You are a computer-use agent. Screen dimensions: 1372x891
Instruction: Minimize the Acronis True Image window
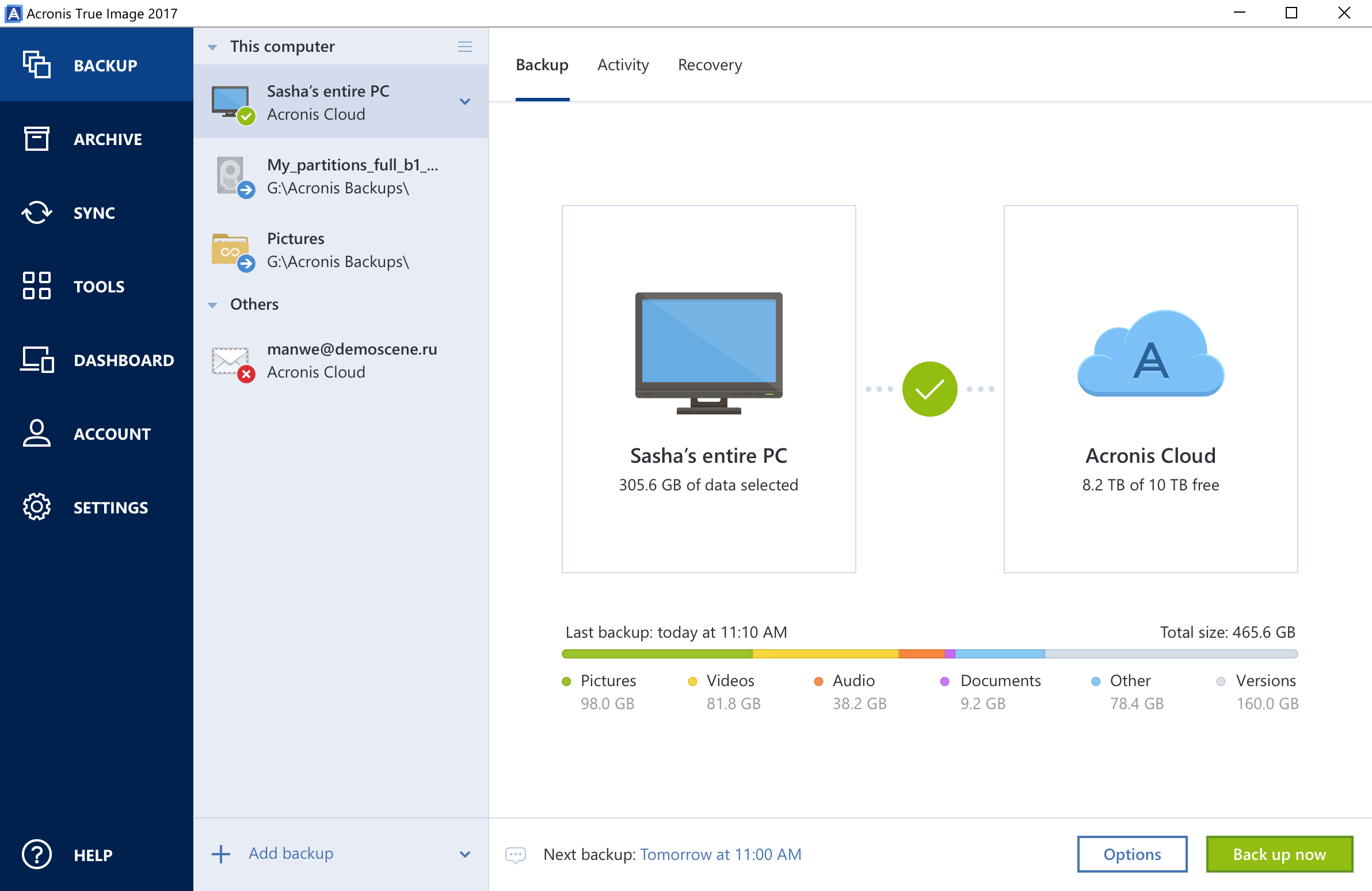1240,13
